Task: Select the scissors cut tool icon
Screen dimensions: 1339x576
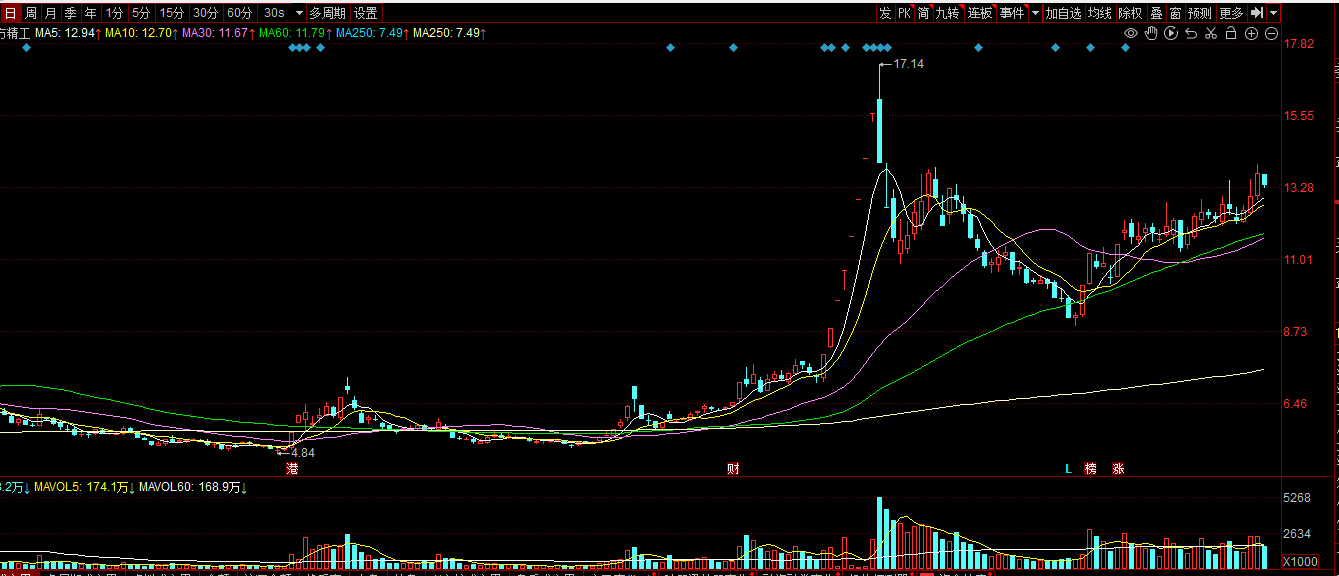Action: pos(1211,33)
